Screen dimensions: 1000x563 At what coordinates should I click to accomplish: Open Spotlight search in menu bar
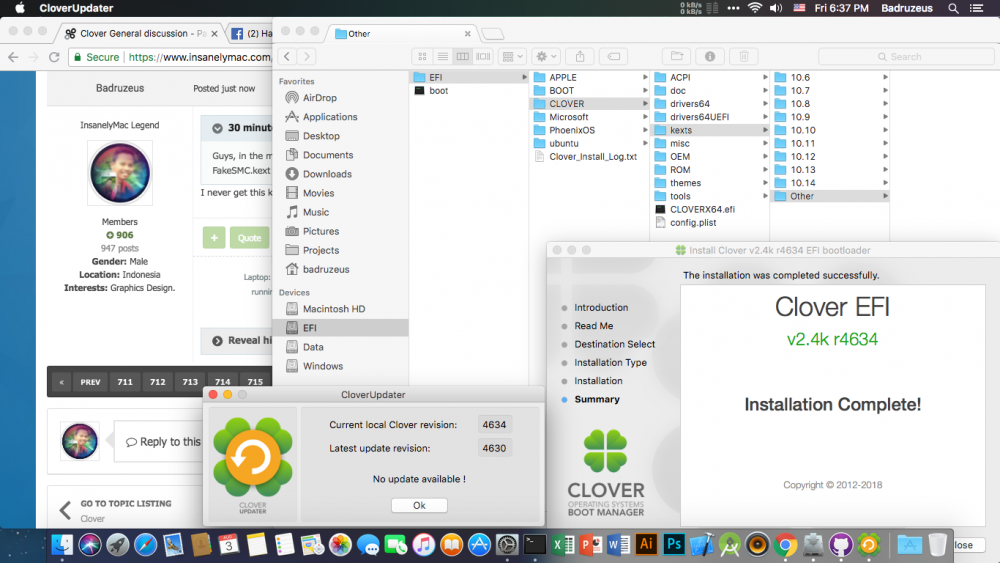[x=953, y=8]
